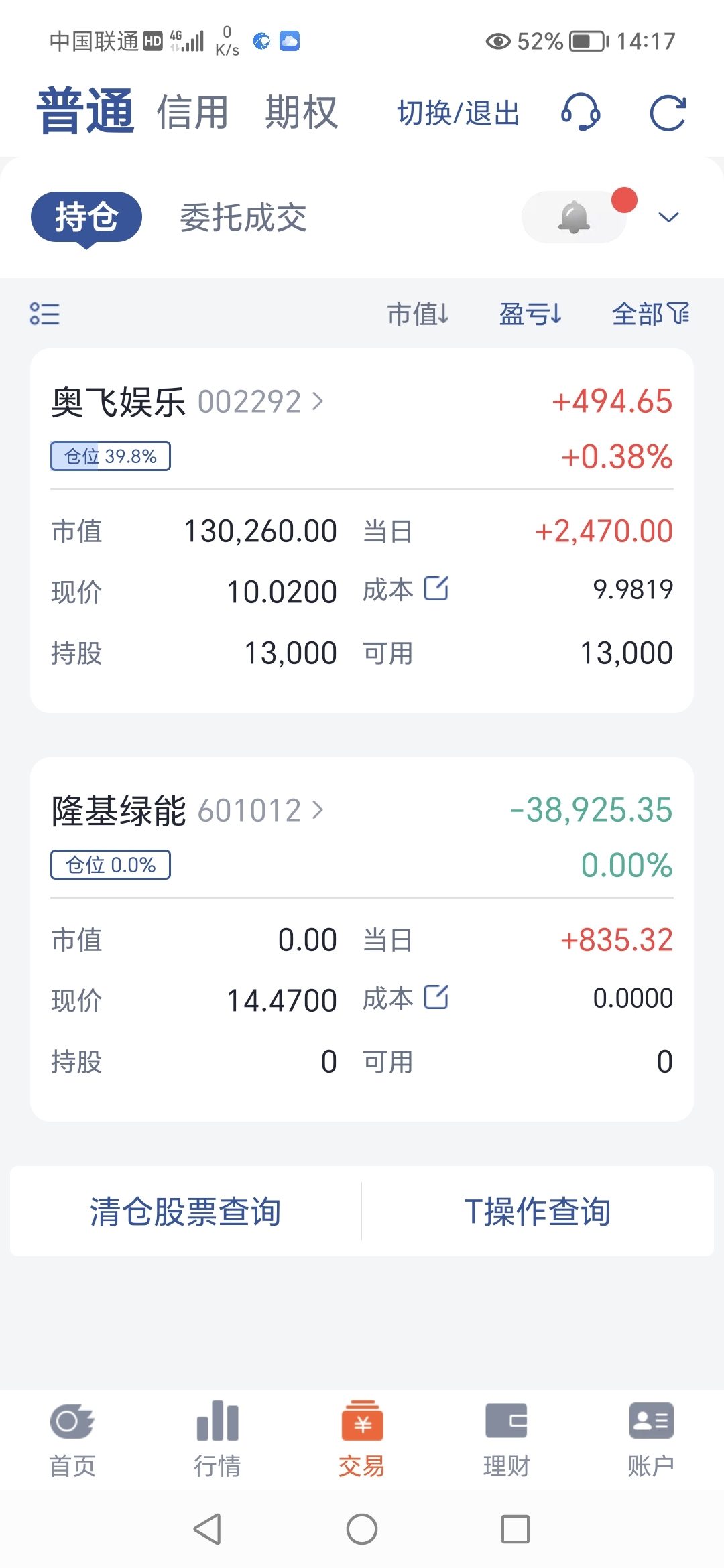Open customer service headset icon
724x1568 pixels.
click(x=581, y=112)
